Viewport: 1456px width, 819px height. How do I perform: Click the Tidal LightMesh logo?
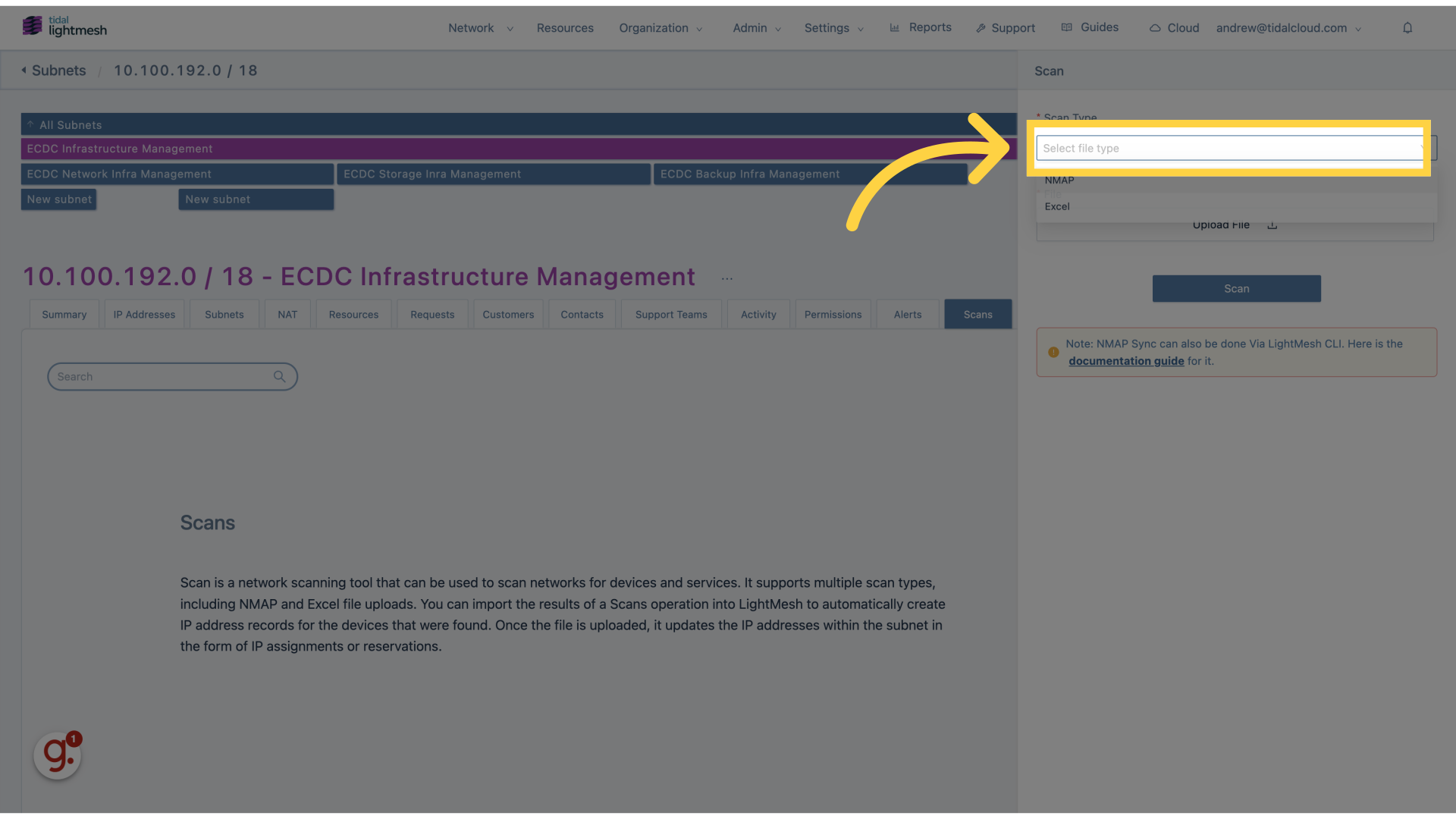click(x=64, y=27)
